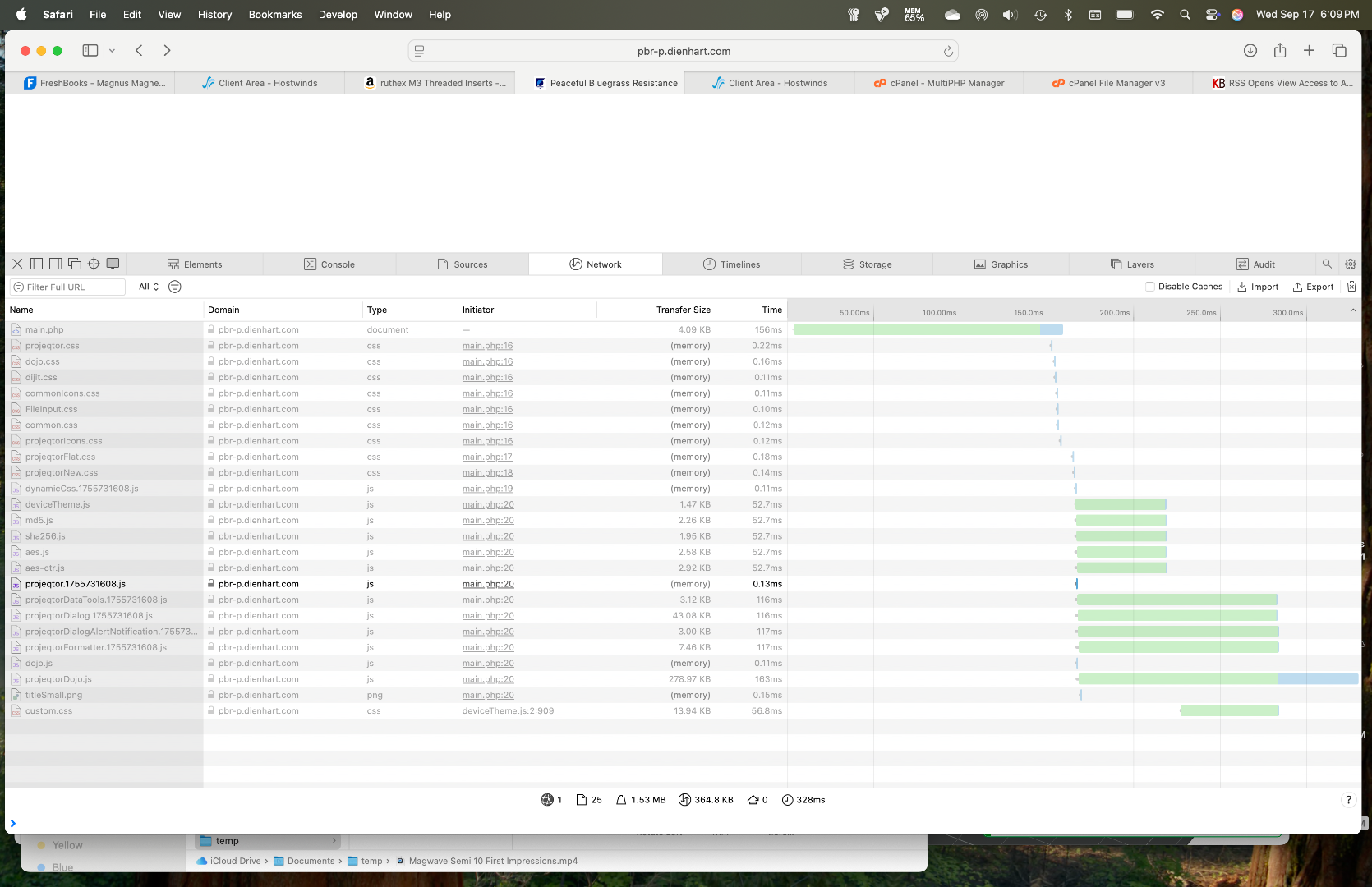Image resolution: width=1372 pixels, height=887 pixels.
Task: Open the Develop menu
Action: pos(338,14)
